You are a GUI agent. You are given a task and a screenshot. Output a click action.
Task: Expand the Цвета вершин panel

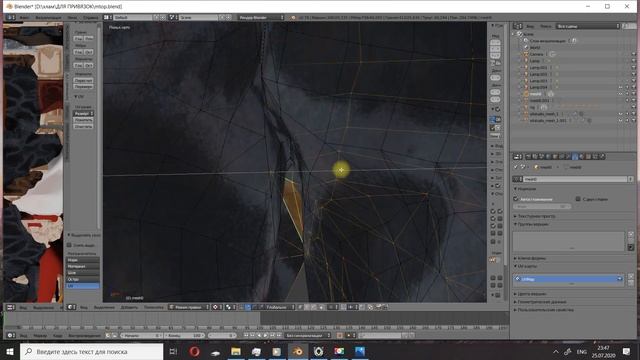pos(531,293)
